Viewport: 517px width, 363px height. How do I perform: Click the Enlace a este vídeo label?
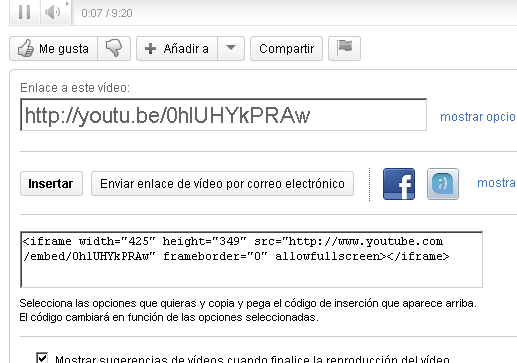point(75,88)
